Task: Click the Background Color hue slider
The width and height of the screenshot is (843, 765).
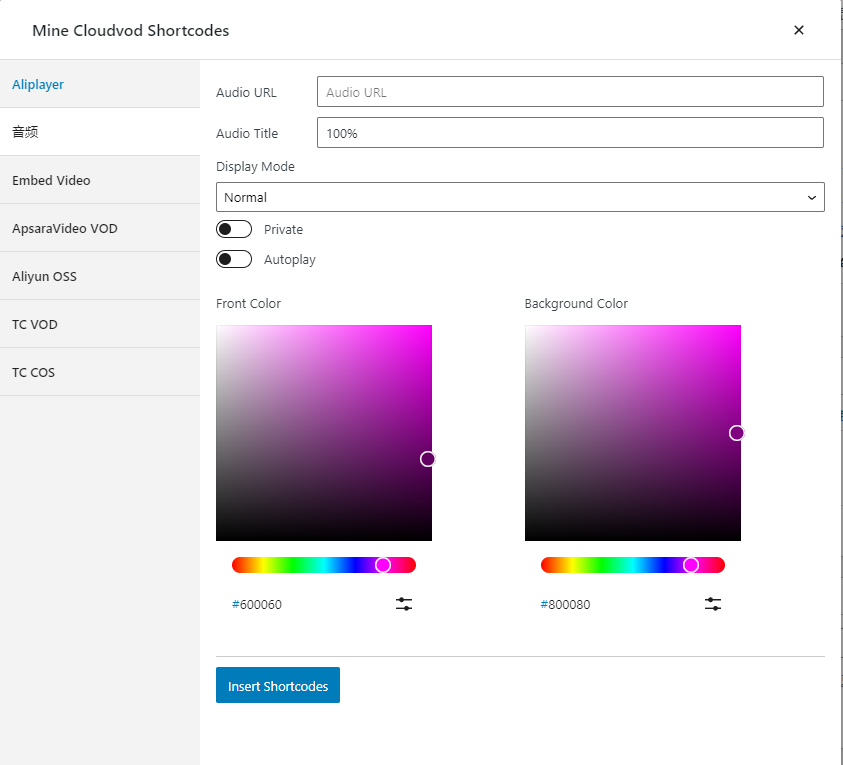Action: (x=632, y=565)
